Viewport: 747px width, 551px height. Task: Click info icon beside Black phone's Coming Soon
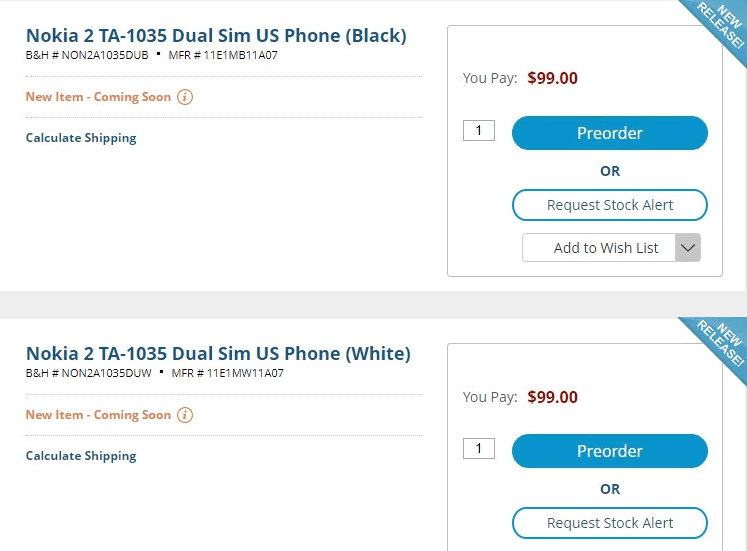pos(185,97)
